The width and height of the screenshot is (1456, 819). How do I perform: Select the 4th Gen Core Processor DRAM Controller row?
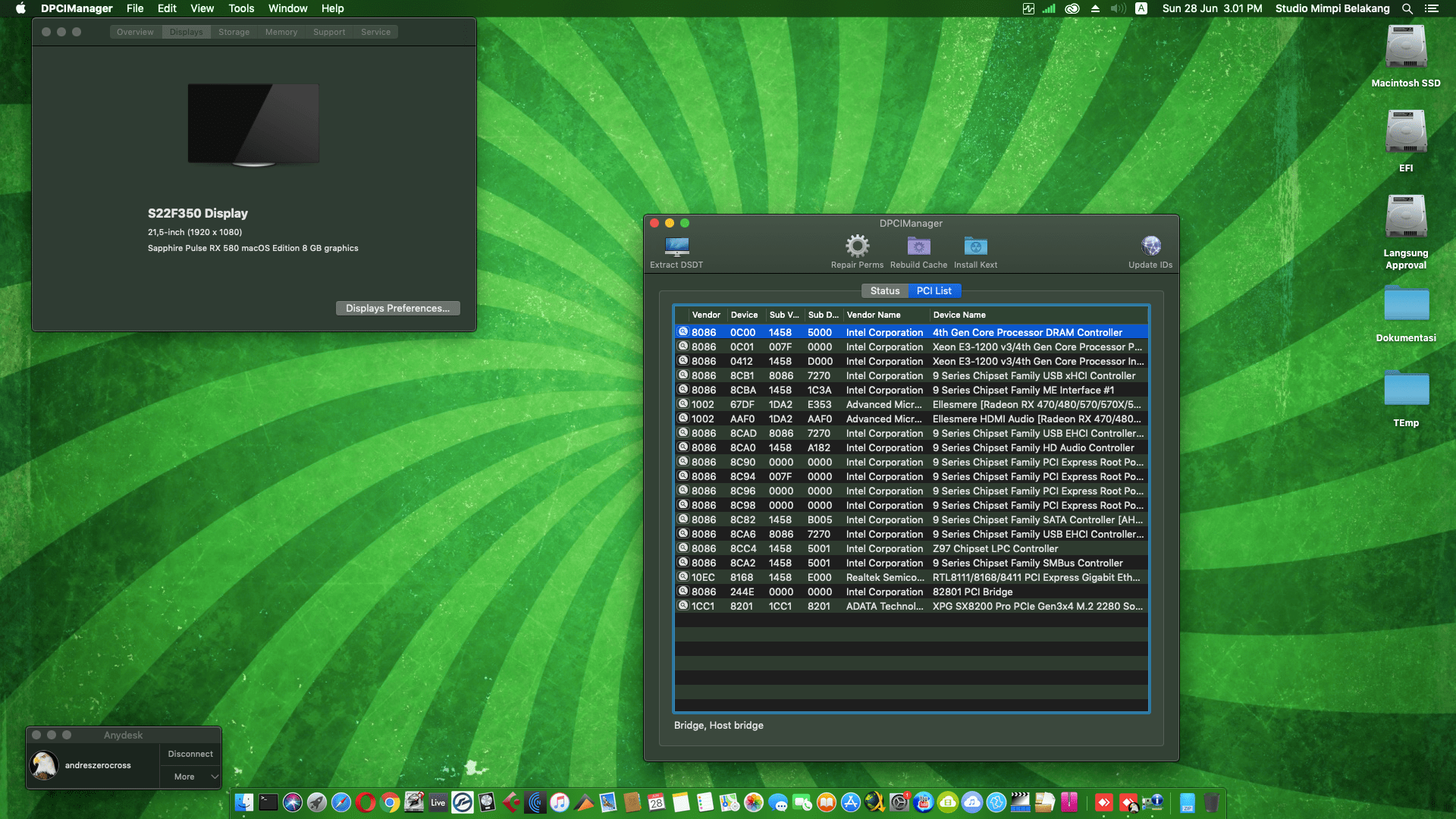tap(912, 332)
